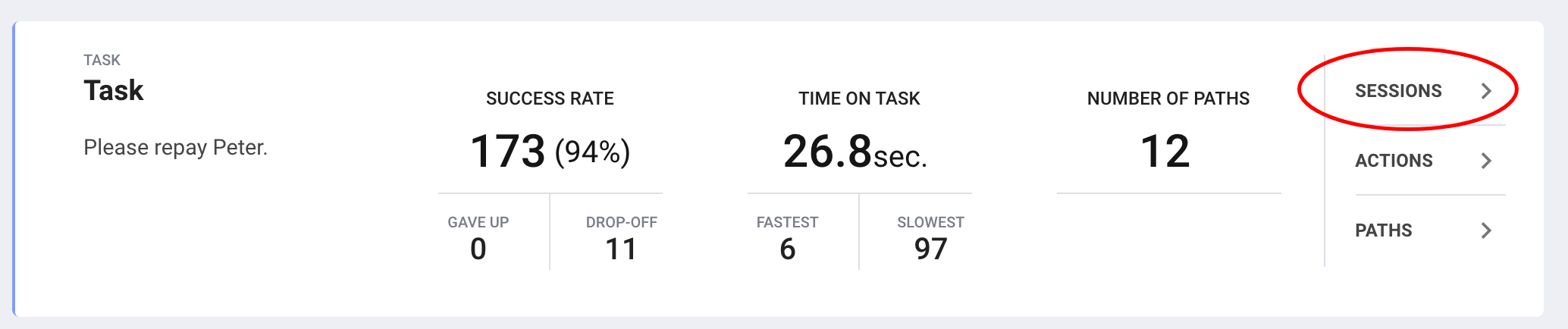1568x329 pixels.
Task: Click the Time on Task heading
Action: click(x=859, y=99)
